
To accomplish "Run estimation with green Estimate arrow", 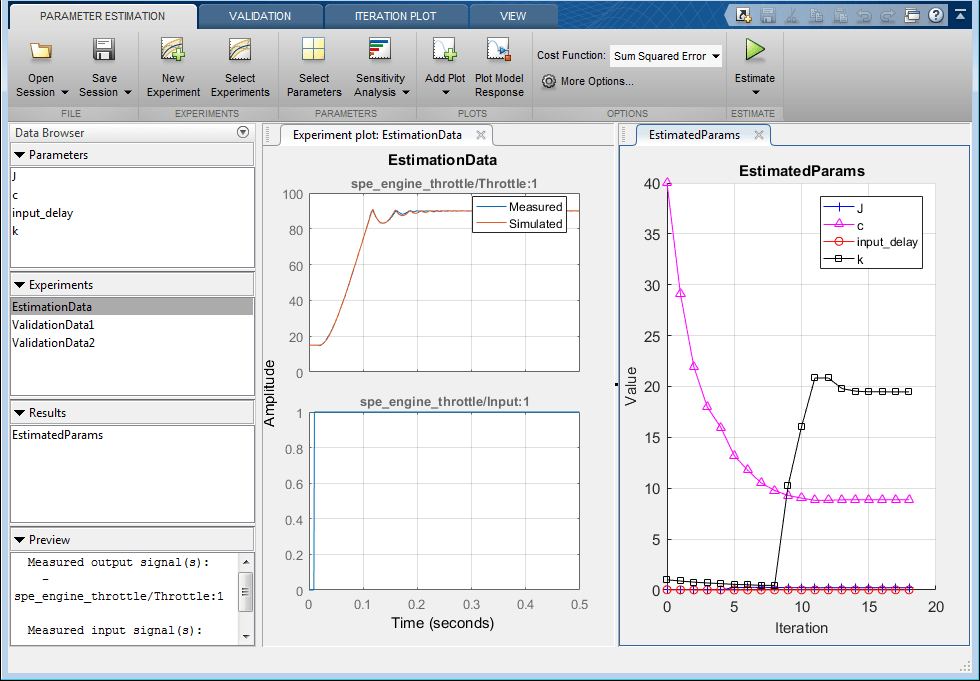I will pyautogui.click(x=755, y=50).
